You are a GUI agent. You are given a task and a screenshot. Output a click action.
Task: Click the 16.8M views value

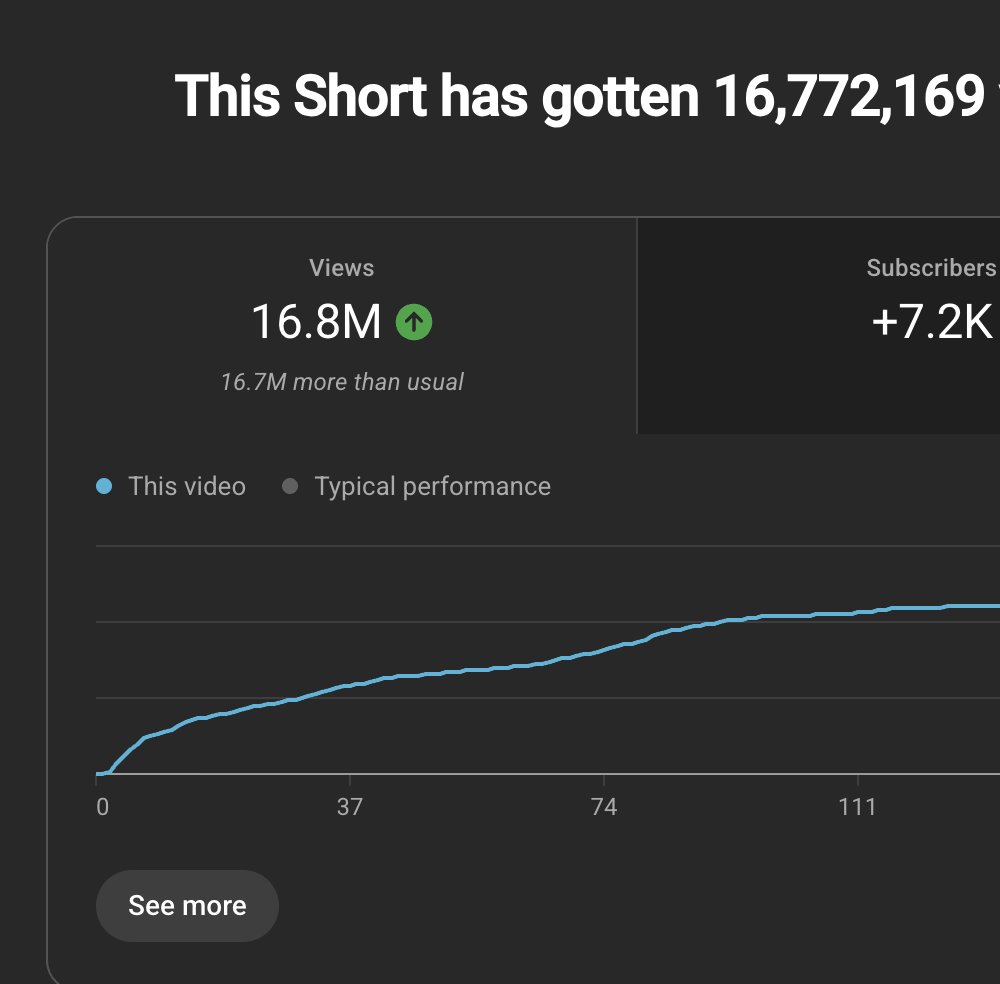(316, 321)
